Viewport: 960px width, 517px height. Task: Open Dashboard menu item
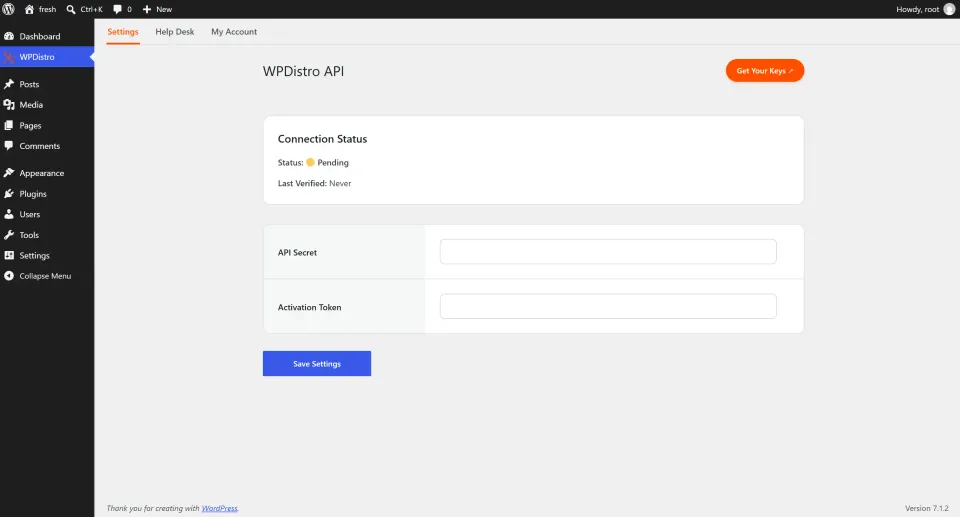coord(40,36)
